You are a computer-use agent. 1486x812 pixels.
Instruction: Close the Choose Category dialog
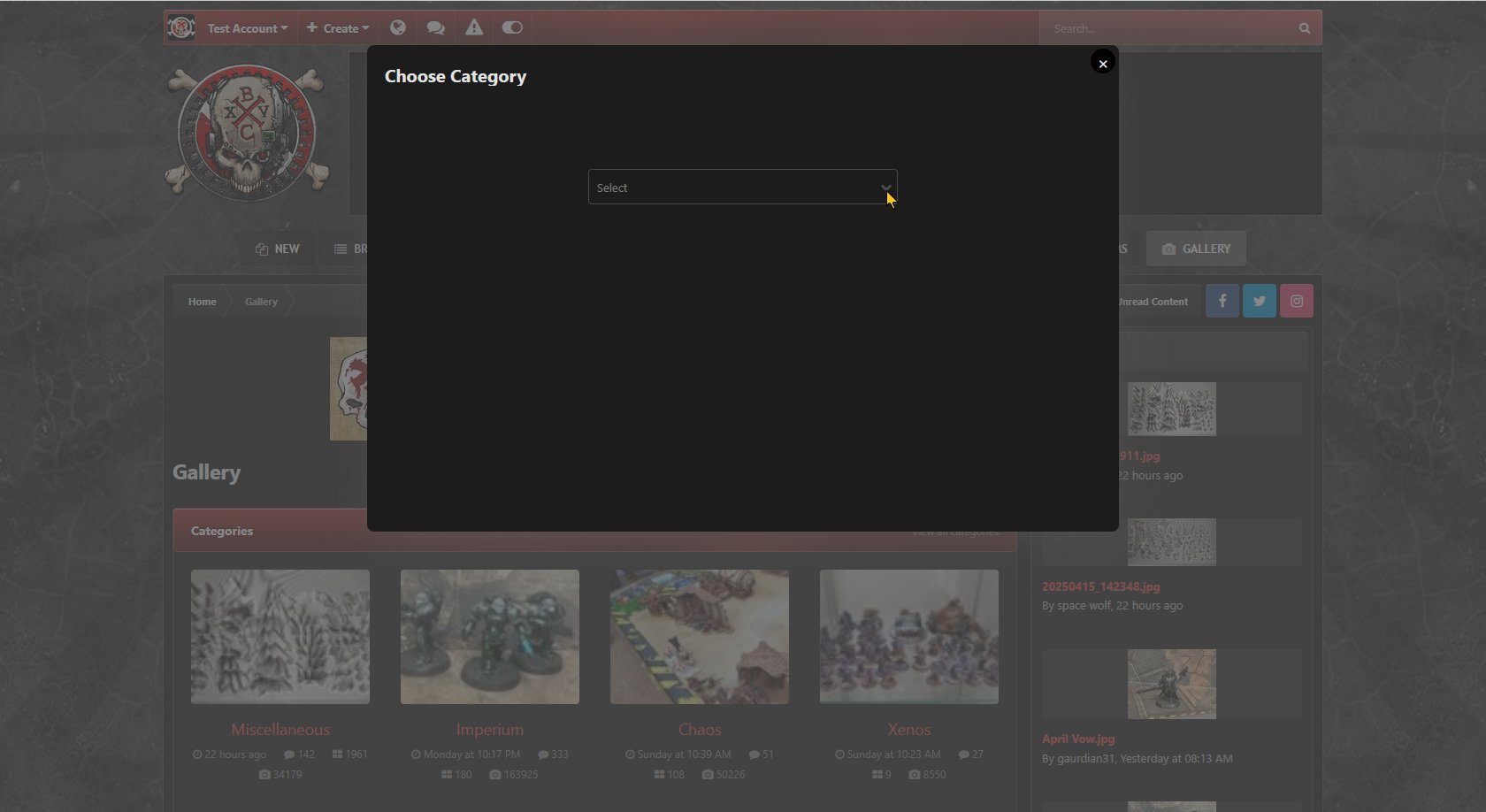click(1102, 64)
